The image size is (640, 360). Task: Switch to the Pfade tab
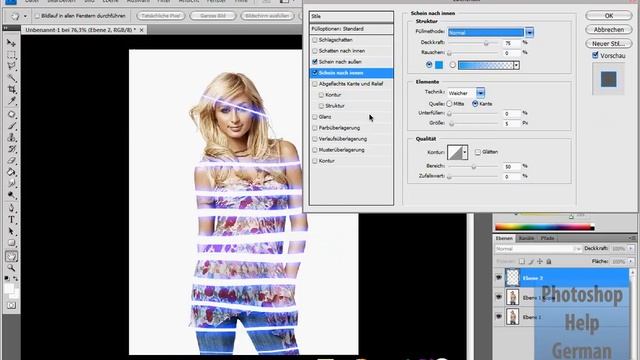pyautogui.click(x=547, y=238)
